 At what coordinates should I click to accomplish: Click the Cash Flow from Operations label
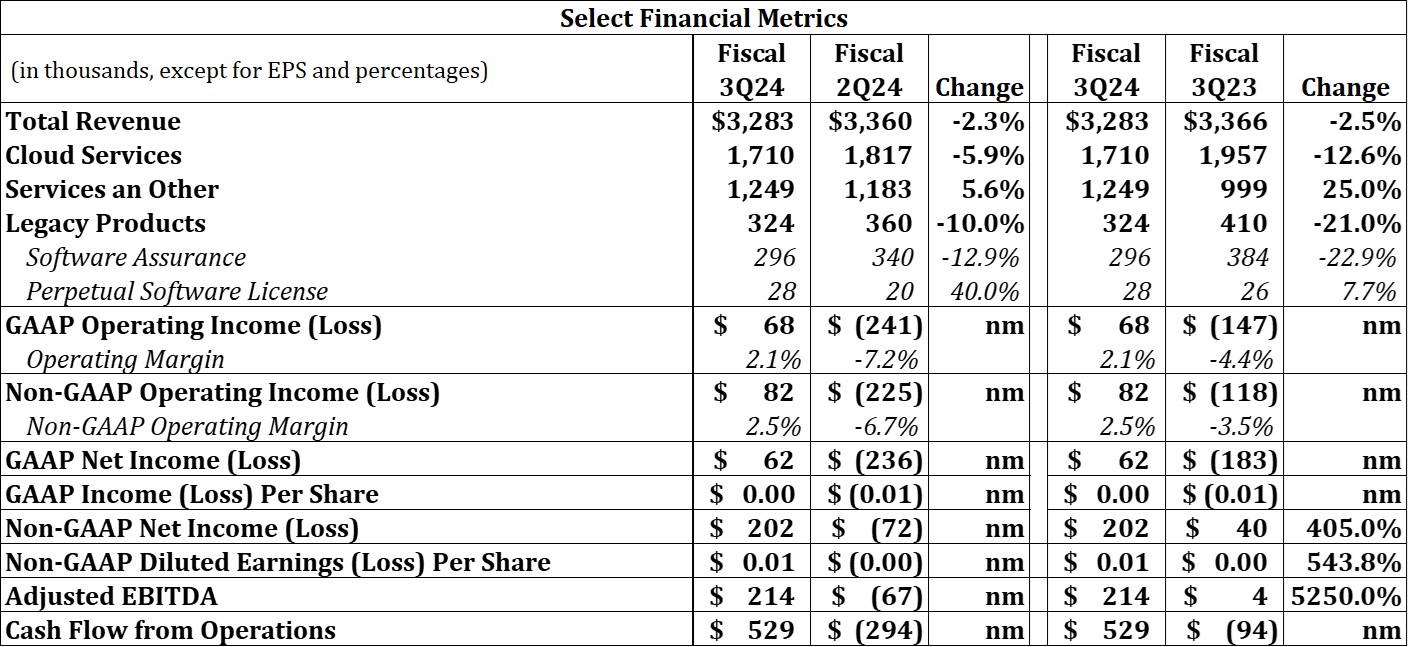pyautogui.click(x=171, y=631)
